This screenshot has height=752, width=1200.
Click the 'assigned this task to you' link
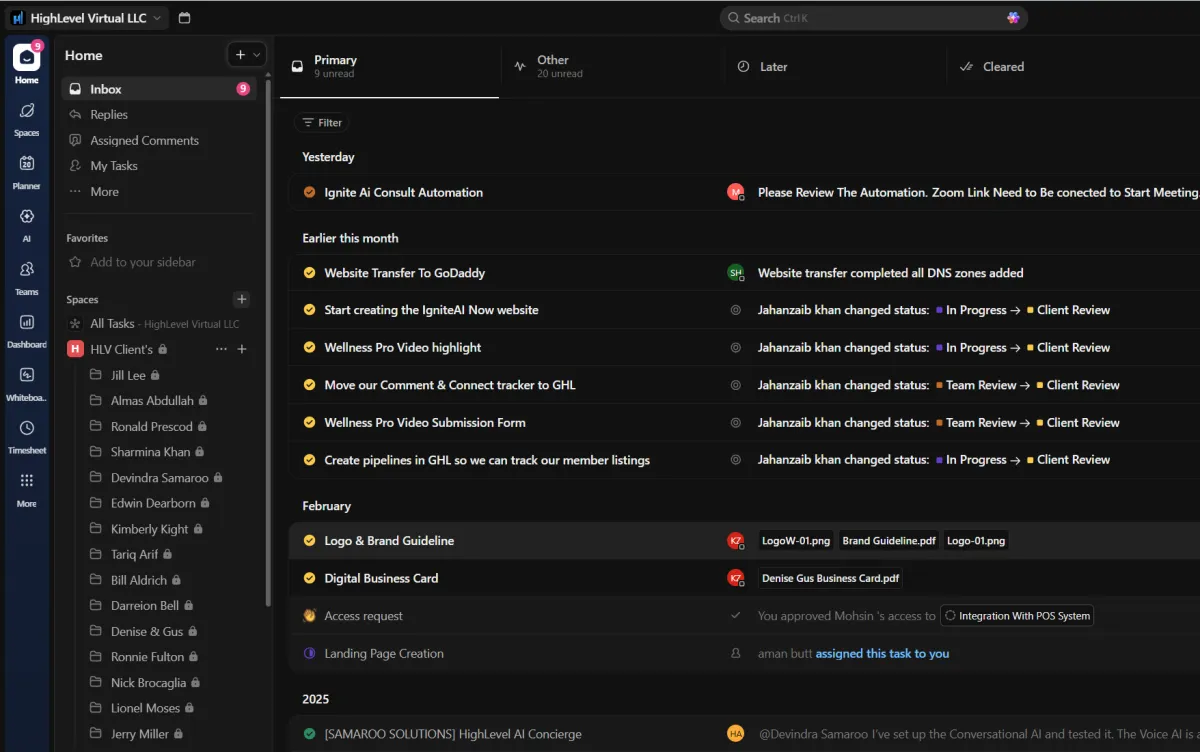882,654
